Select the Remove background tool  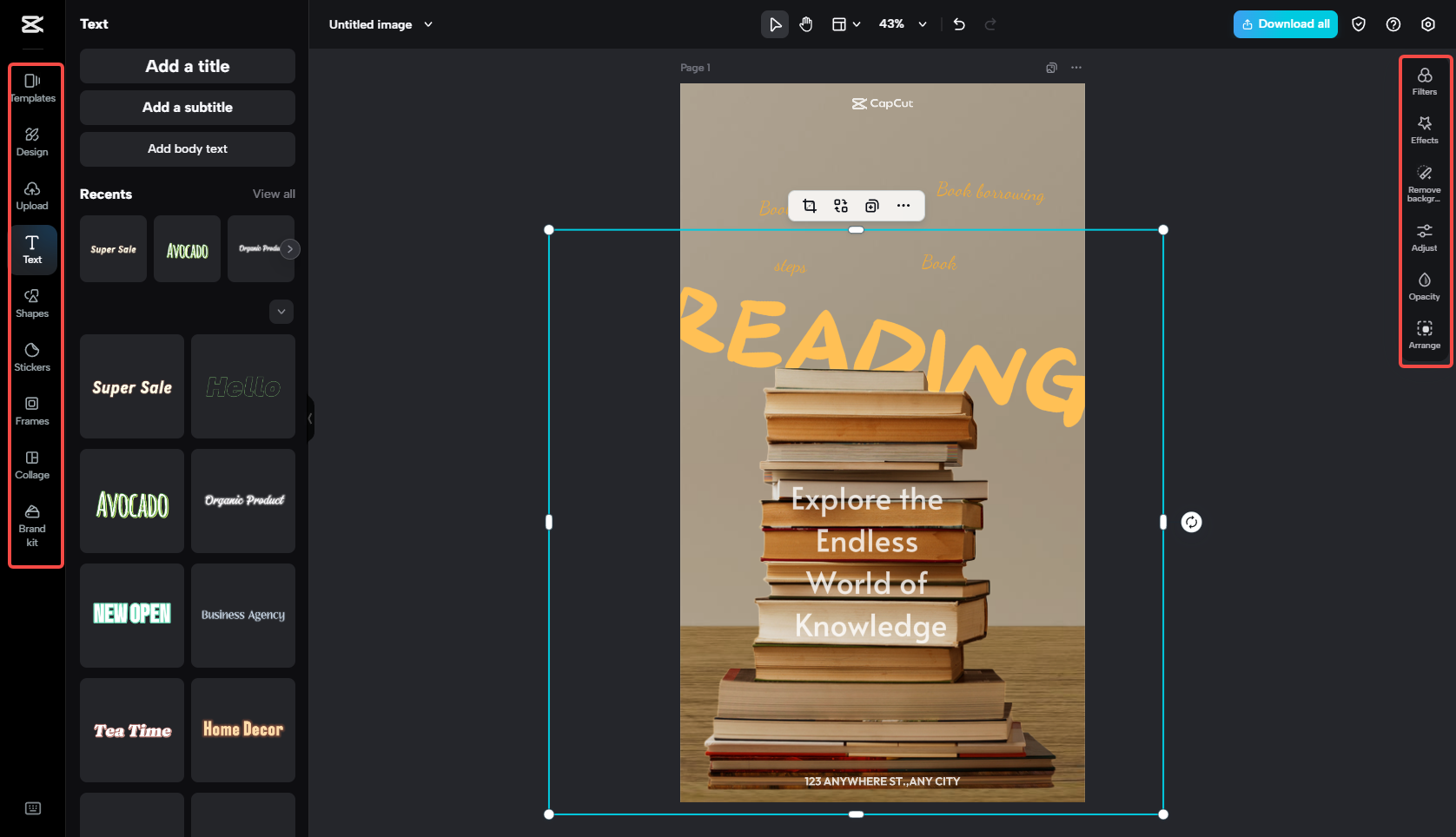(1425, 181)
